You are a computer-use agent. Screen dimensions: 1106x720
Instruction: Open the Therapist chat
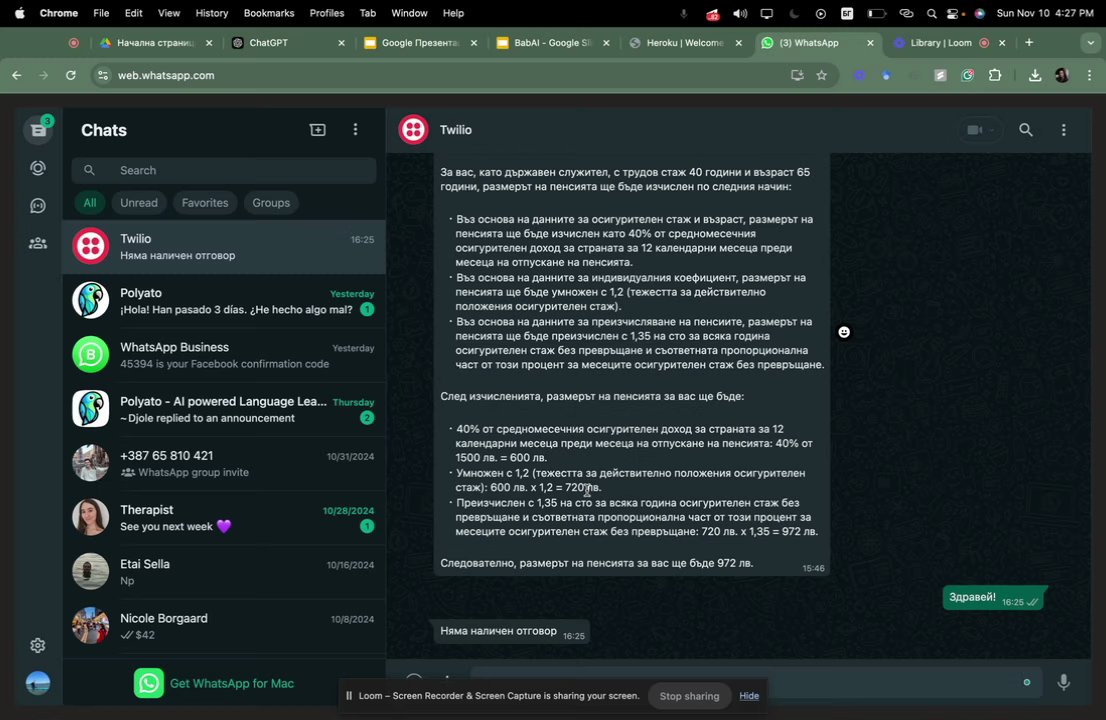(x=224, y=518)
